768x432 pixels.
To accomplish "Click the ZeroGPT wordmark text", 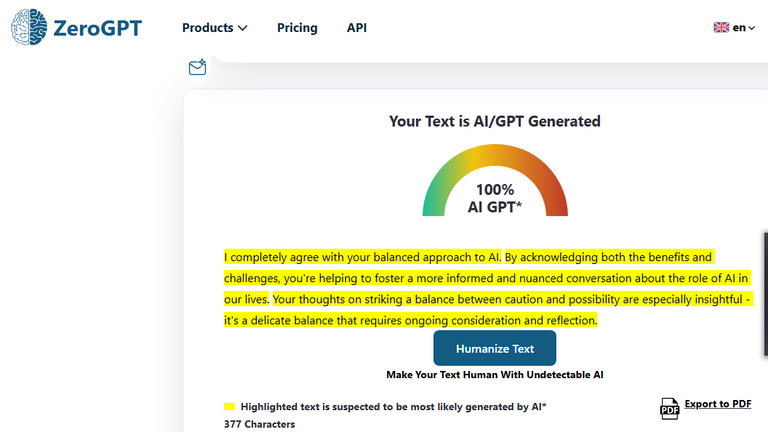I will coord(97,28).
